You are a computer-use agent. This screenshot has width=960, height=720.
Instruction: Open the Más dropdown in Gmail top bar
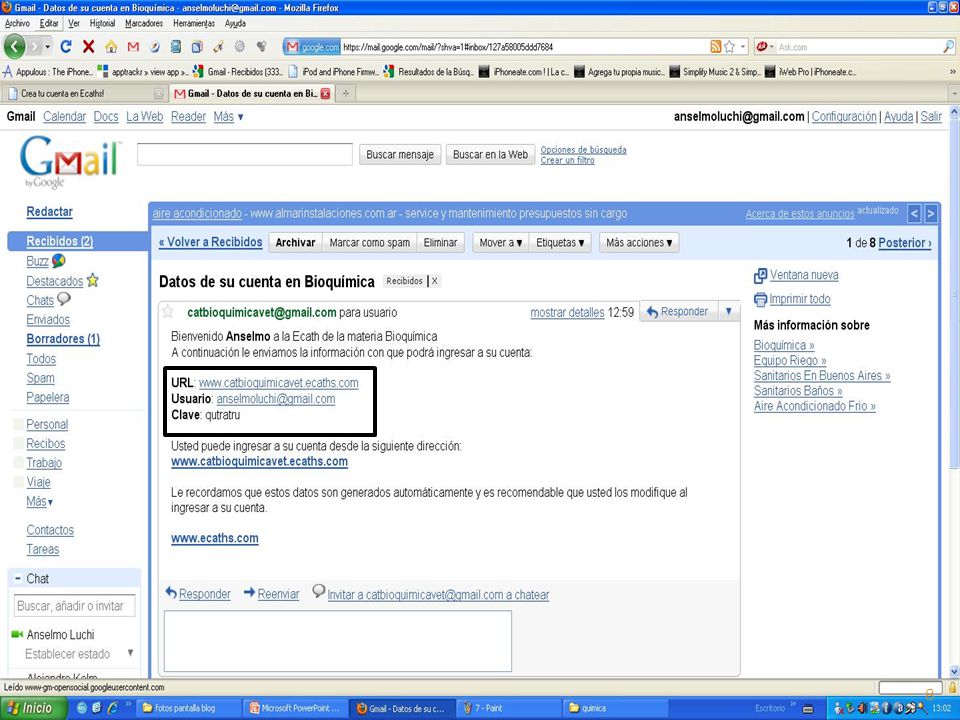(x=228, y=116)
